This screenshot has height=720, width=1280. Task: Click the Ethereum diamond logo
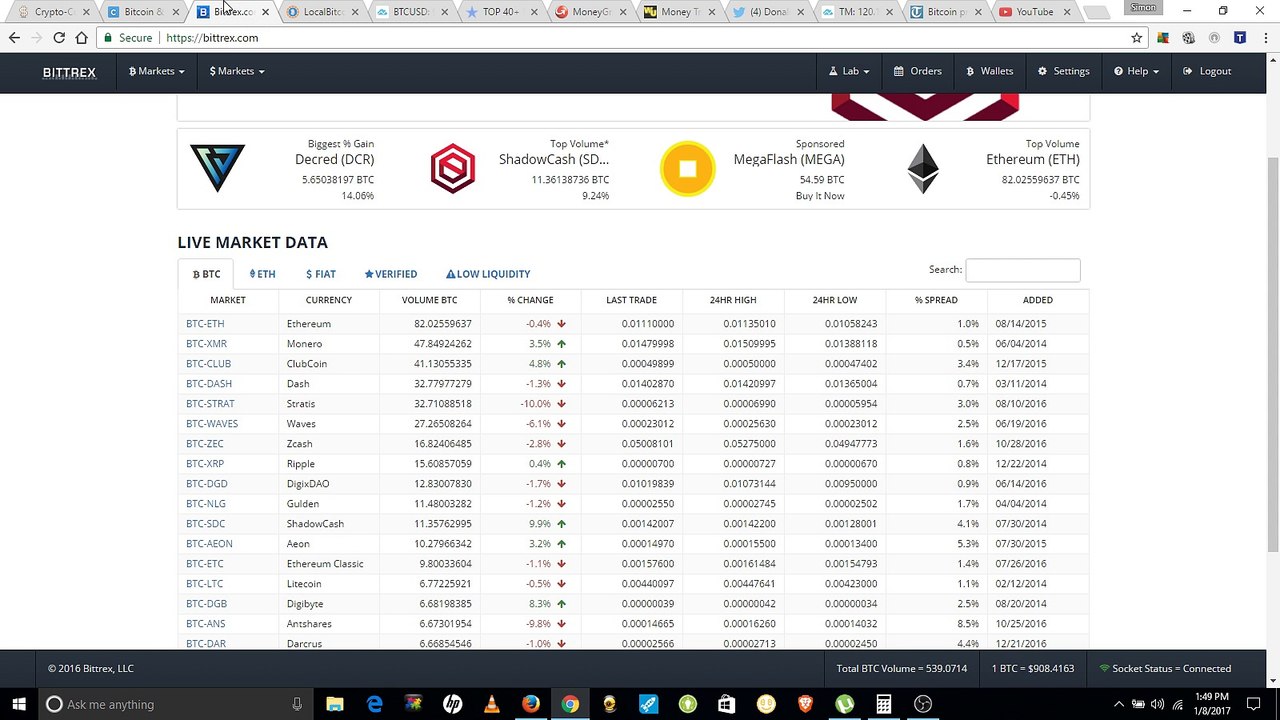tap(923, 168)
